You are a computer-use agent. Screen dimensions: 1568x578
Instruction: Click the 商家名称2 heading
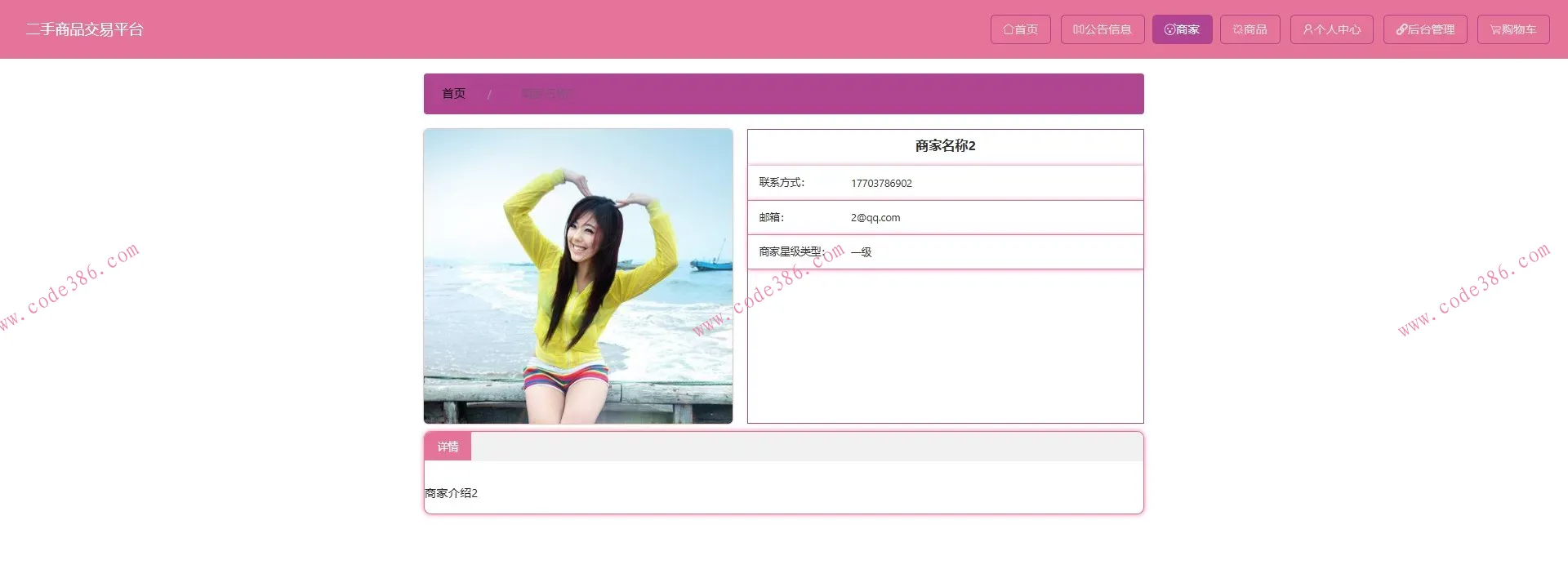pyautogui.click(x=945, y=146)
